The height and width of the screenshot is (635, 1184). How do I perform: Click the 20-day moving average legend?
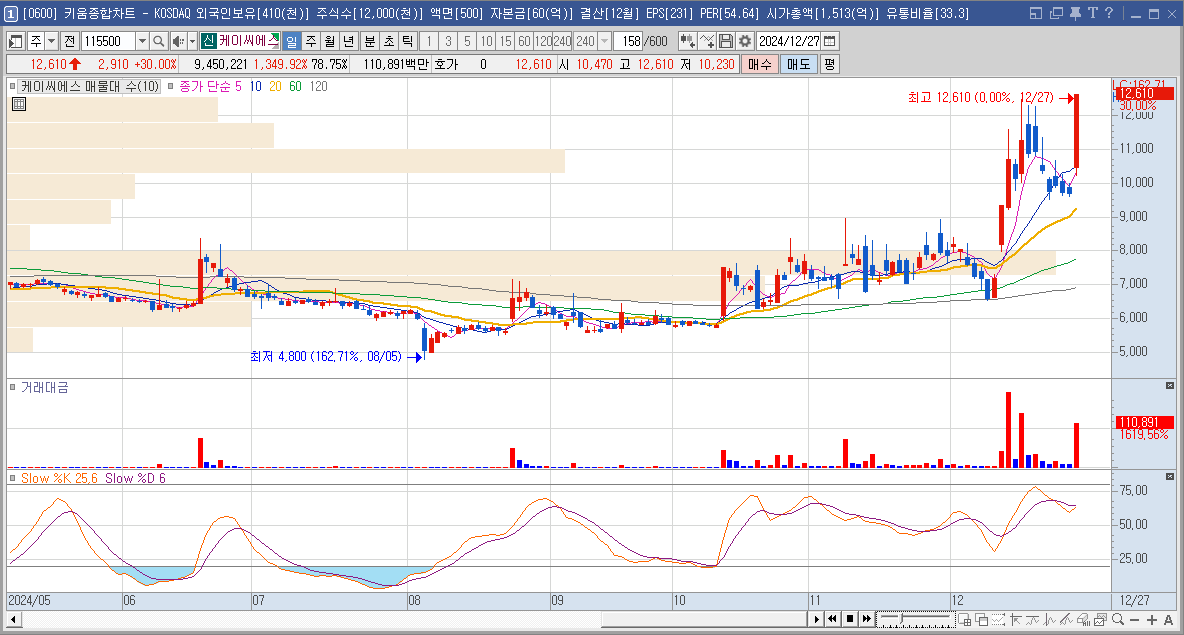pos(275,87)
